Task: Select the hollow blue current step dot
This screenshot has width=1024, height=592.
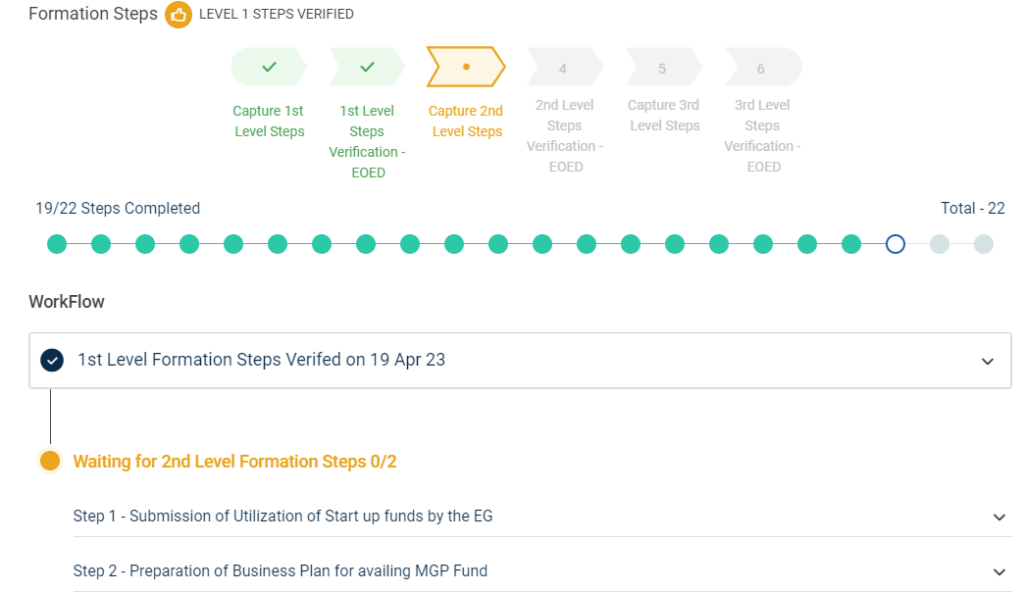Action: (x=895, y=244)
